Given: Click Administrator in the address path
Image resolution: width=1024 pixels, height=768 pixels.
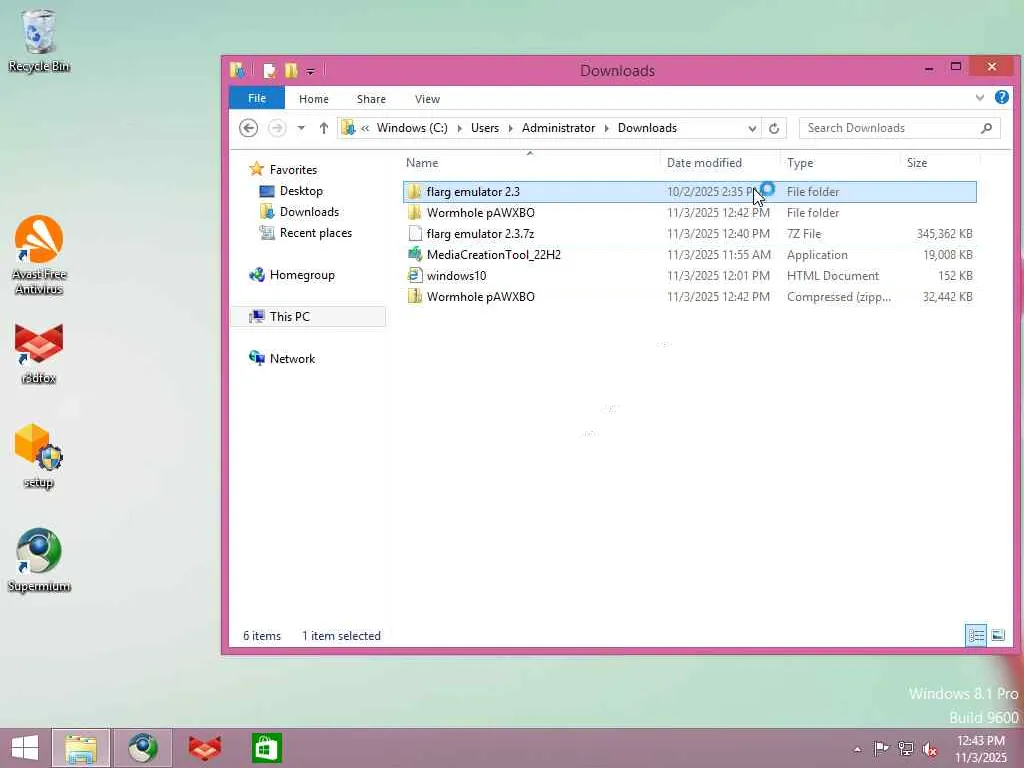Looking at the screenshot, I should 558,128.
